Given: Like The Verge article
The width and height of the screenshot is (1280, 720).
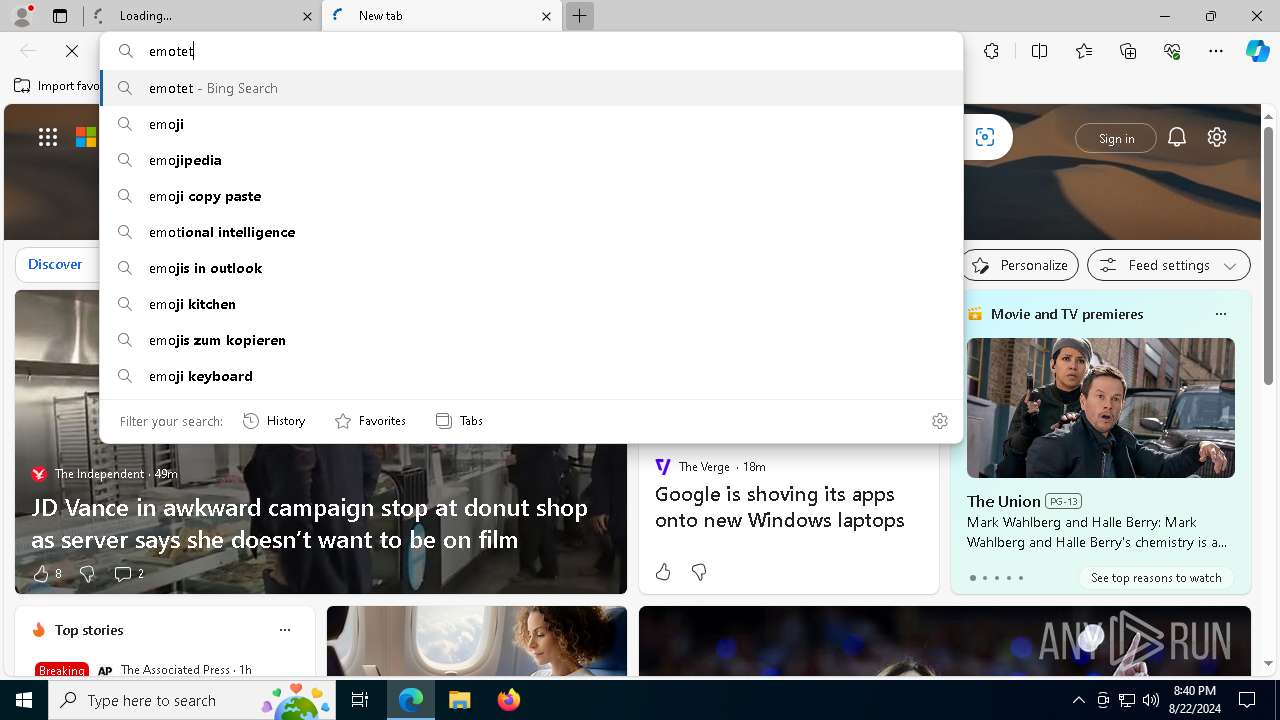Looking at the screenshot, I should [x=663, y=572].
